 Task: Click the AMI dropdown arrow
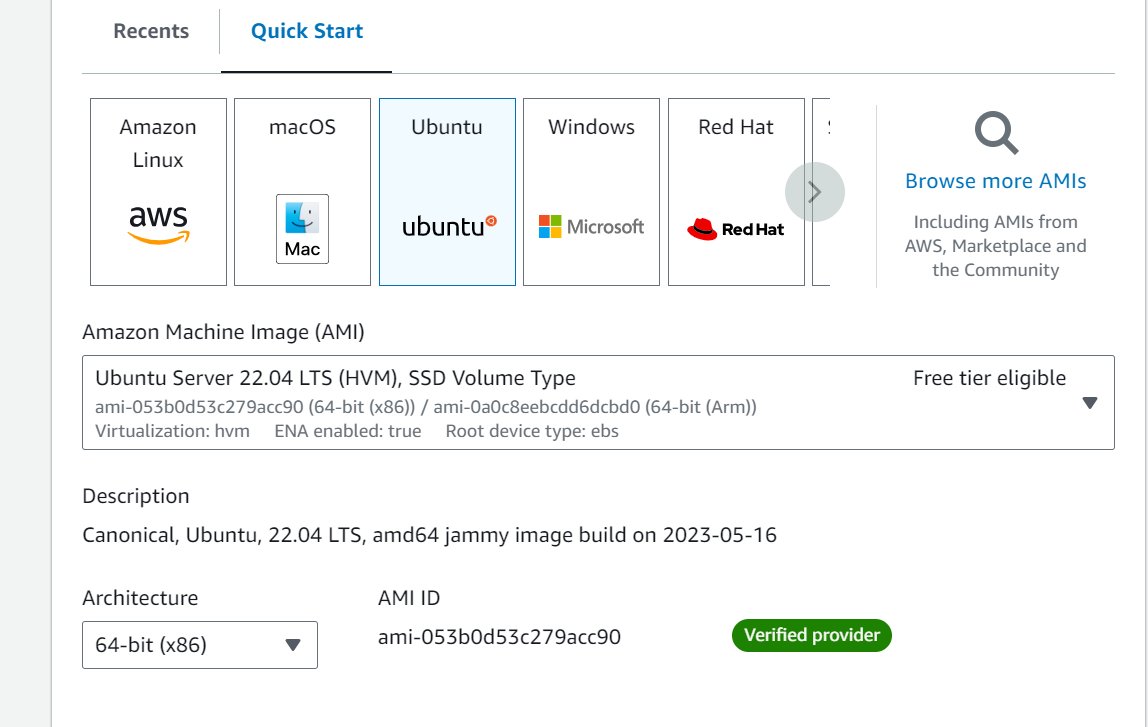[1089, 403]
